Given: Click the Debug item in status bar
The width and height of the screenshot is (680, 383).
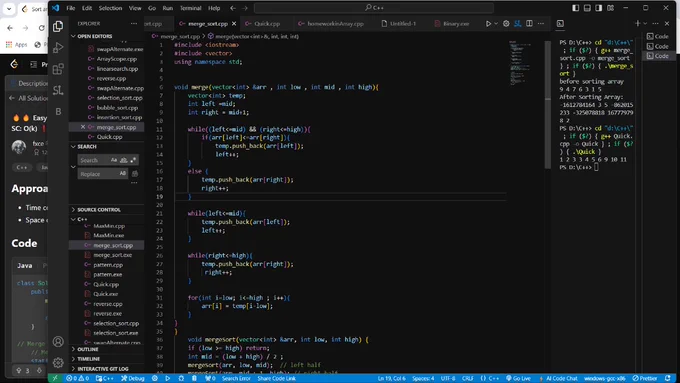Looking at the screenshot, I should pos(133,378).
